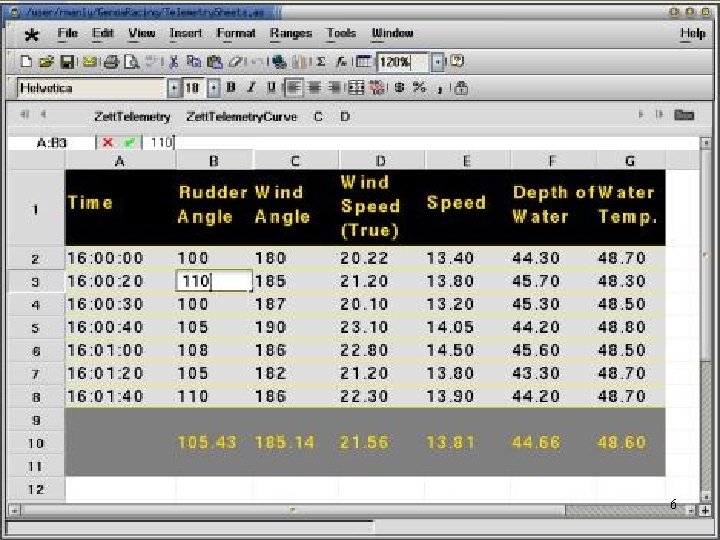Apply percent format

(x=419, y=87)
